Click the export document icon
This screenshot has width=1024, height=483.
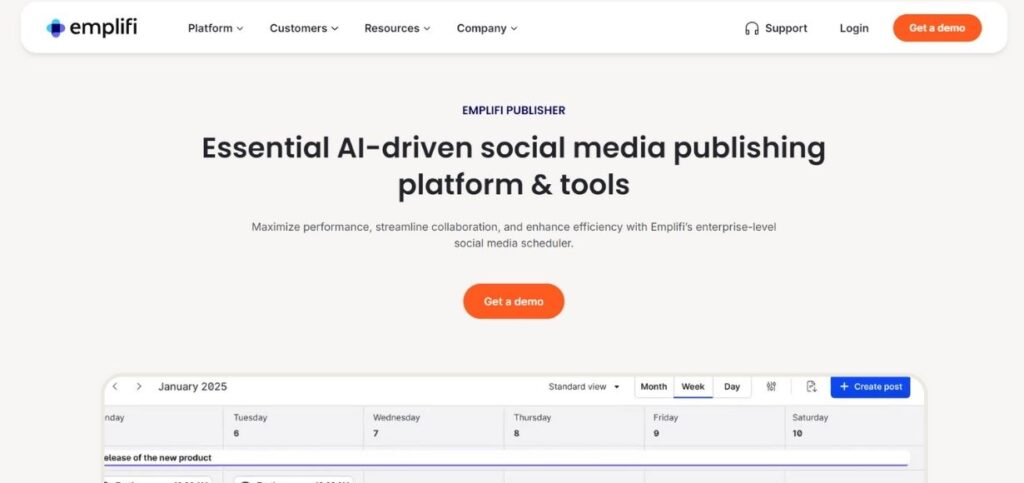pyautogui.click(x=811, y=386)
